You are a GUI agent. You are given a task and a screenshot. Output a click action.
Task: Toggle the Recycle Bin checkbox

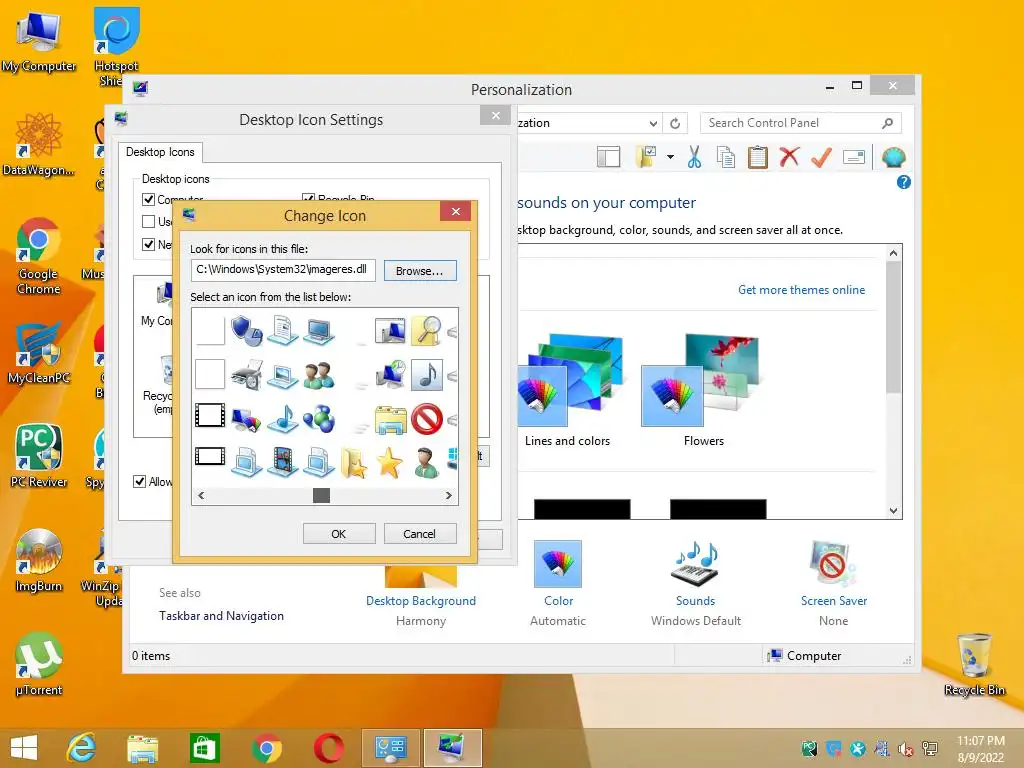click(x=308, y=198)
